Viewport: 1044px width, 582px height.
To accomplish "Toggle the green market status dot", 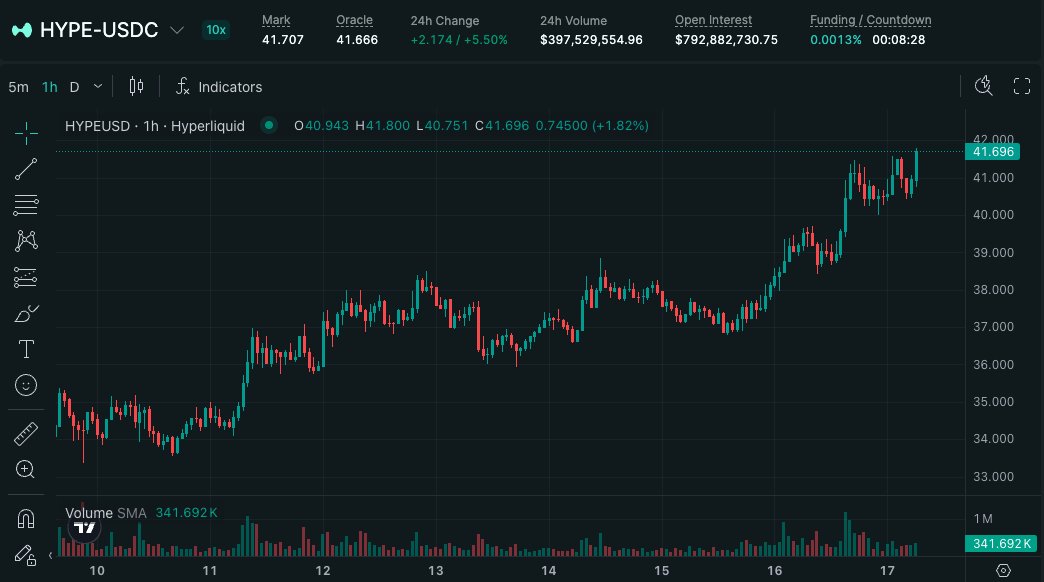I will pos(268,126).
